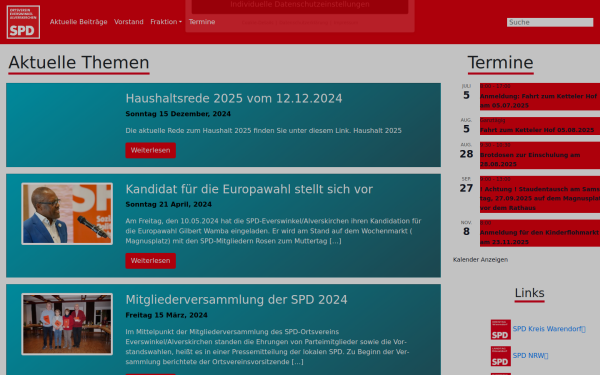Screen dimensions: 600x375
Task: Open the SPD NRW link
Action: tap(530, 355)
